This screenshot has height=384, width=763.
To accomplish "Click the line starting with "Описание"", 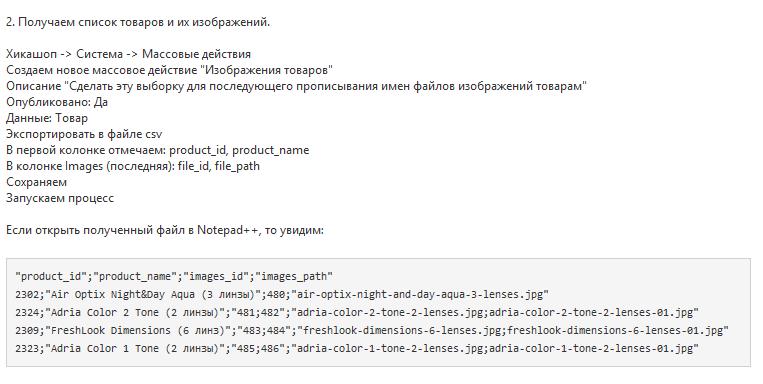I will pos(296,86).
